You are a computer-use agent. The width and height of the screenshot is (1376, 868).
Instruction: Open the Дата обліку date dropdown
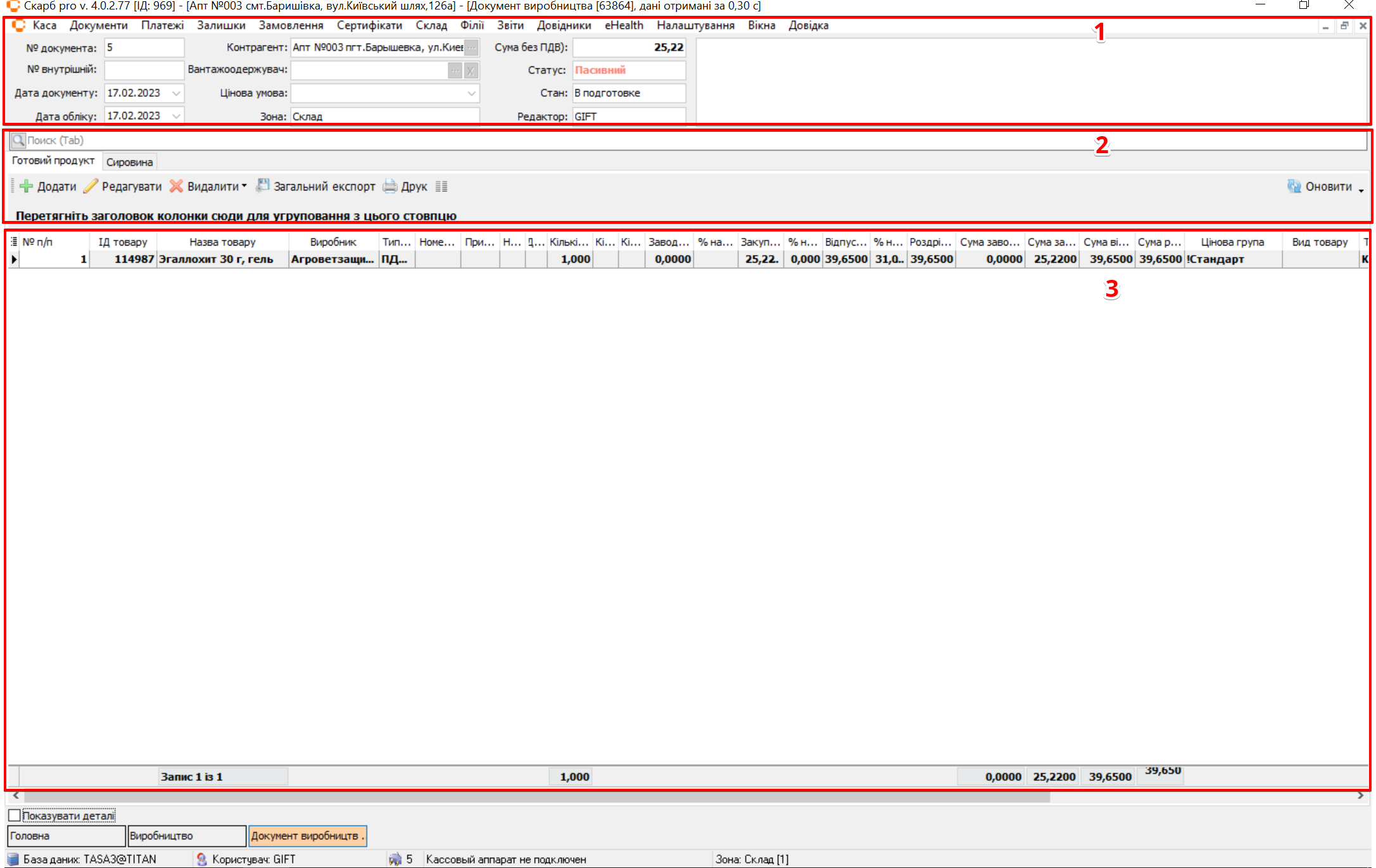[x=177, y=116]
